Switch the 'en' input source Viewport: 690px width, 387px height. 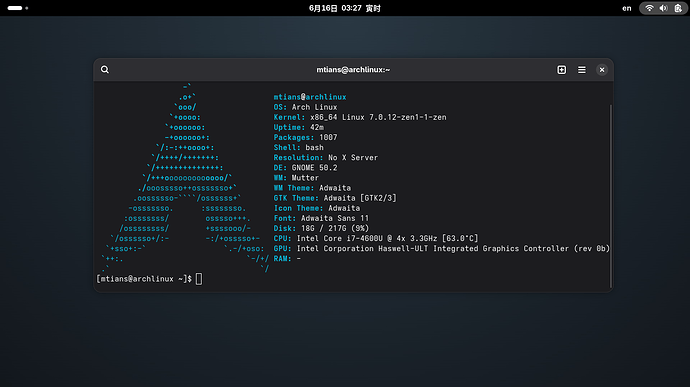627,8
